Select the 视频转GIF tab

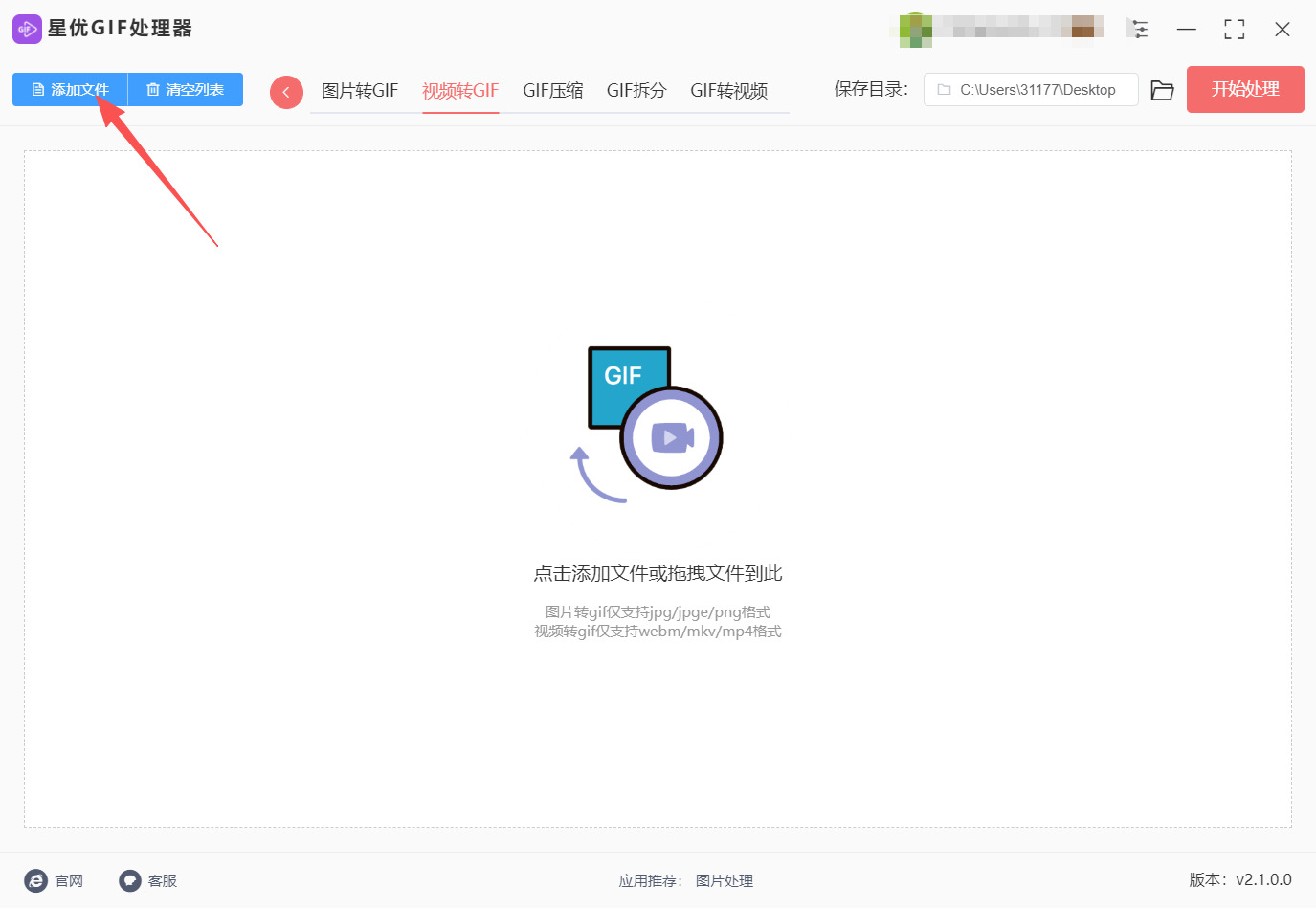[460, 91]
